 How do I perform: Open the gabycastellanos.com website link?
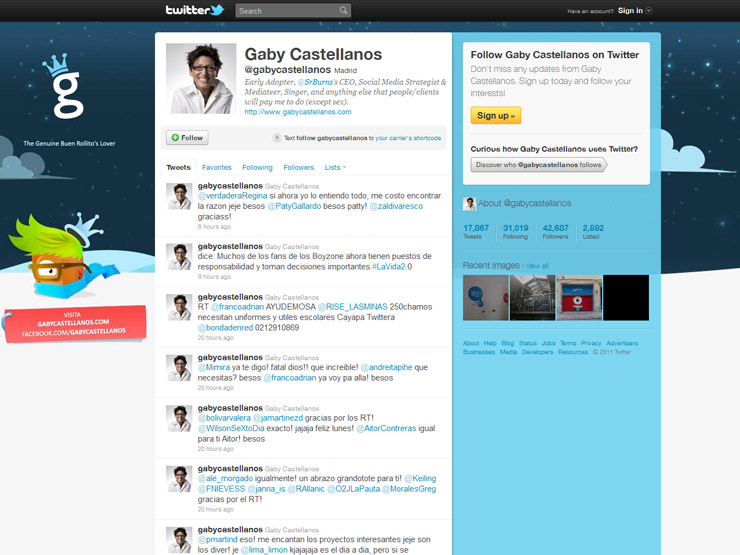click(298, 112)
